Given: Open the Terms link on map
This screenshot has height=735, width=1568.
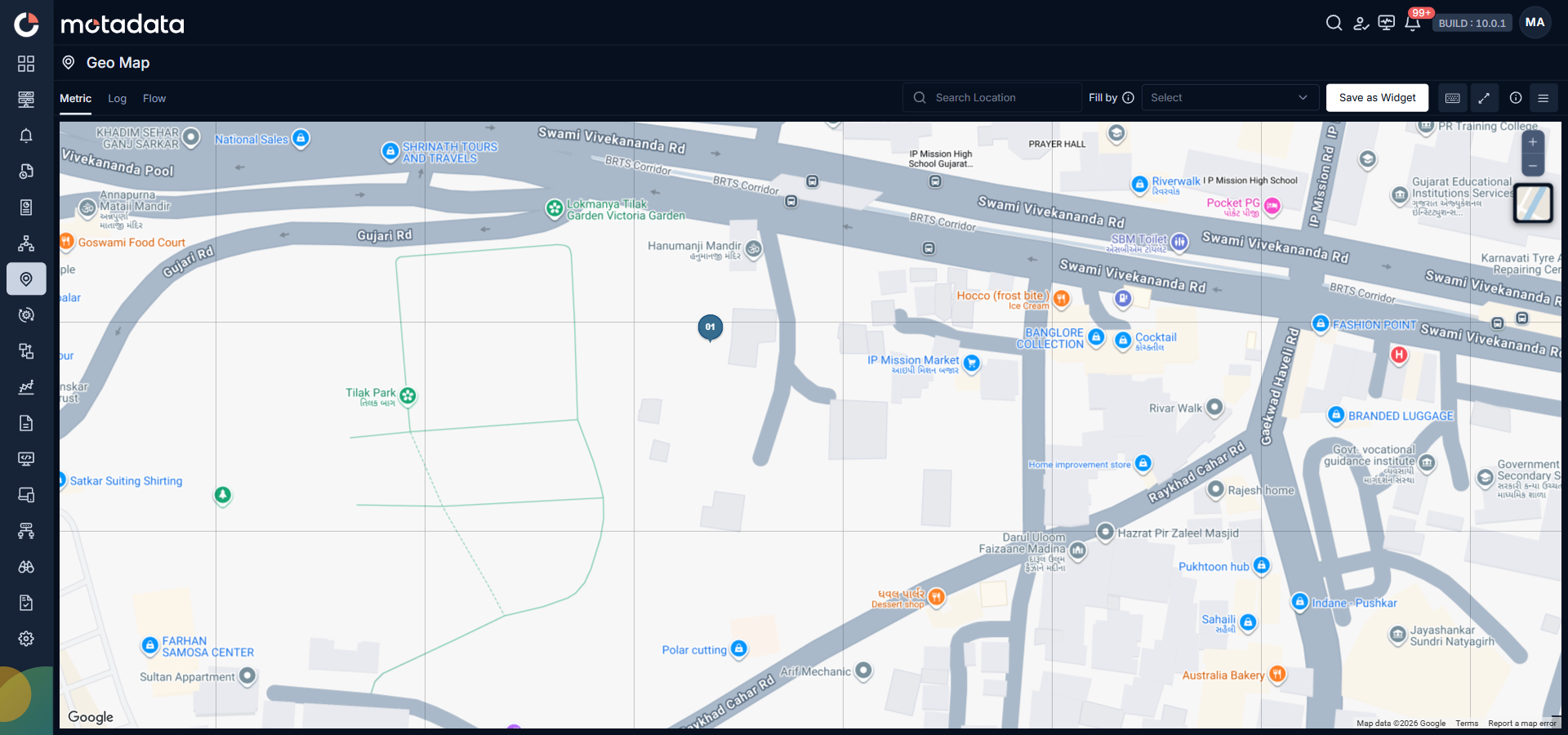Looking at the screenshot, I should (1467, 724).
